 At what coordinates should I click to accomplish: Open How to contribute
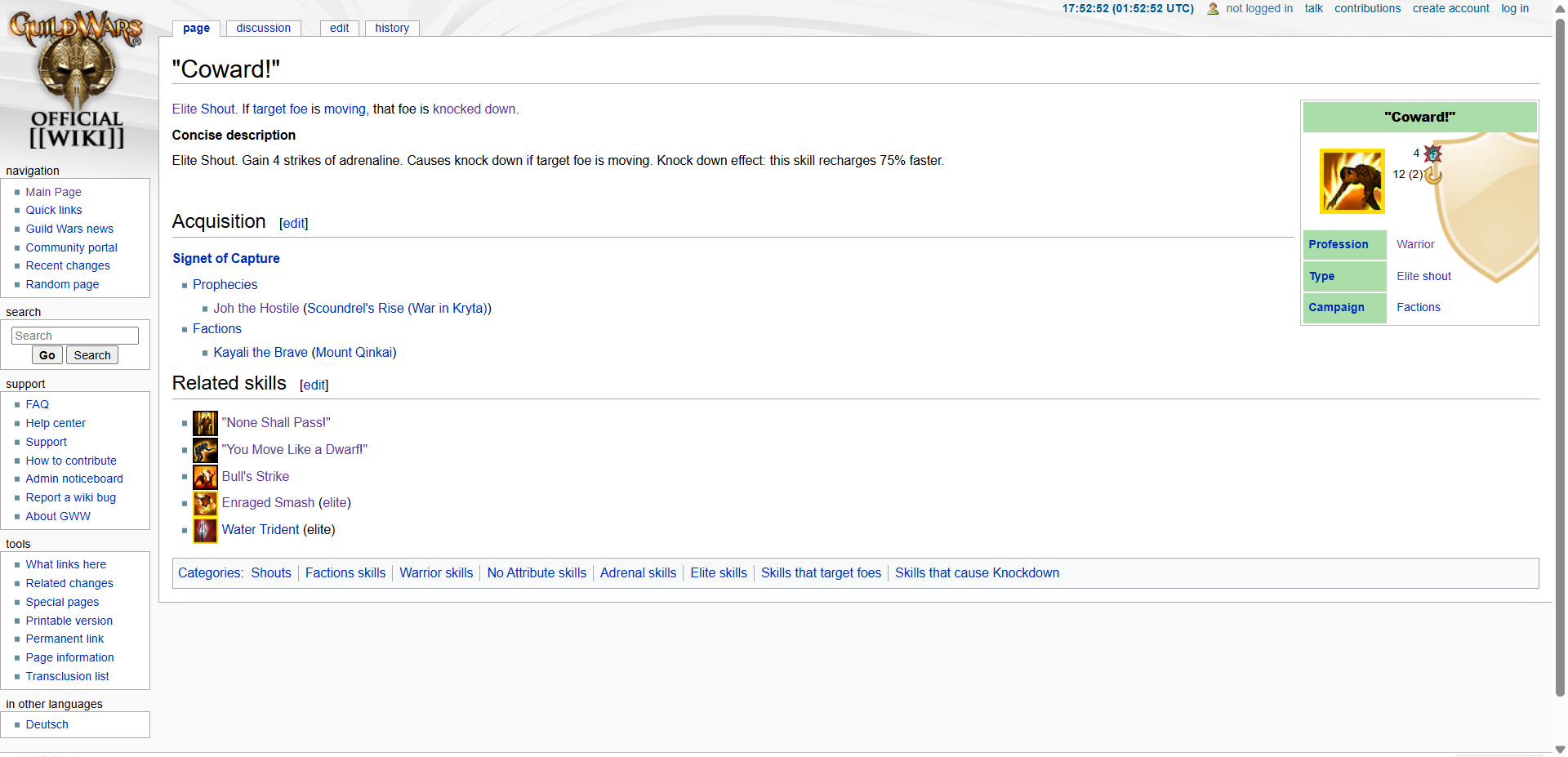[x=71, y=461]
